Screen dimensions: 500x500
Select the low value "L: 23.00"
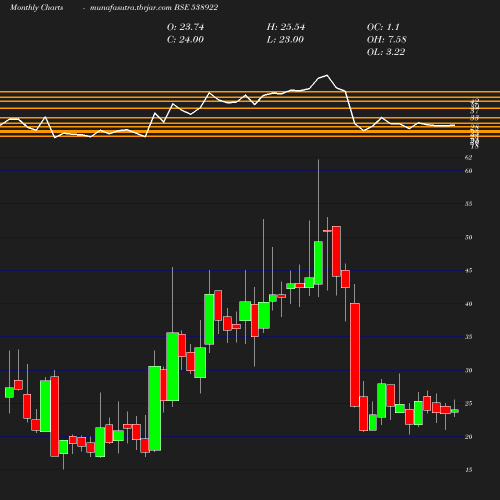[285, 40]
